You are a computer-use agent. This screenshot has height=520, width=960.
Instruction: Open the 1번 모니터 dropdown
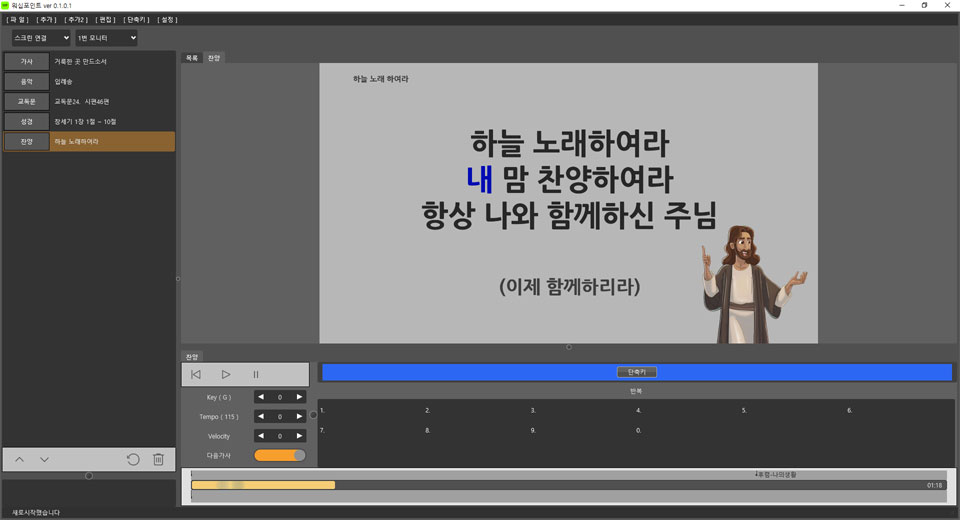coord(106,38)
